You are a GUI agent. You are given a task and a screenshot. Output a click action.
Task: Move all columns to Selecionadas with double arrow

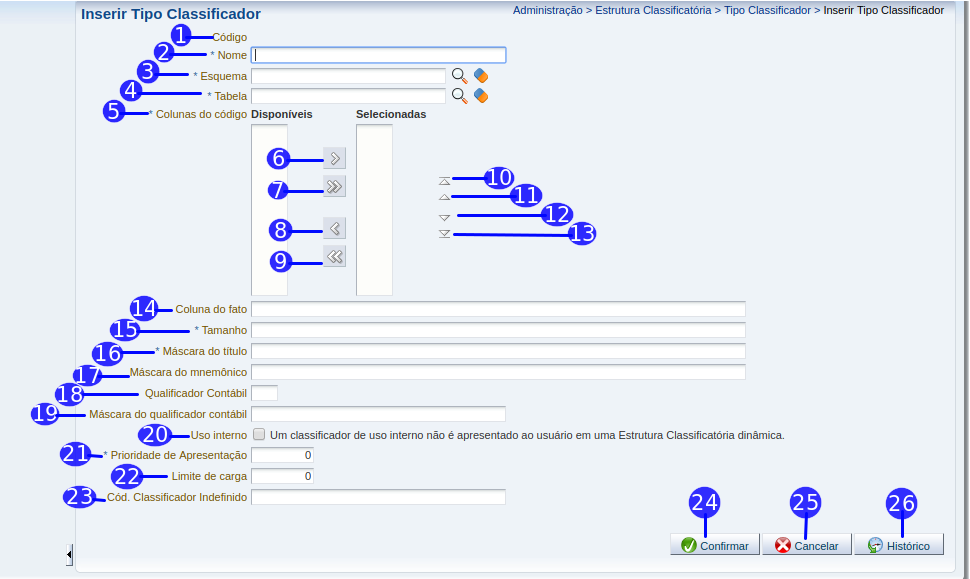tap(334, 186)
